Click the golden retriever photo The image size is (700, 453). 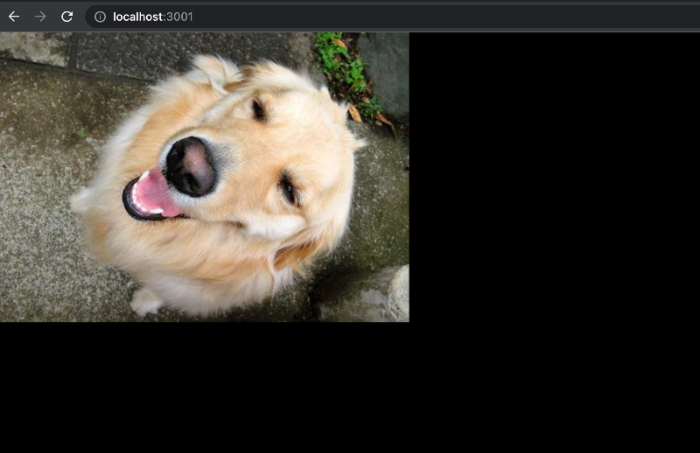pyautogui.click(x=204, y=177)
